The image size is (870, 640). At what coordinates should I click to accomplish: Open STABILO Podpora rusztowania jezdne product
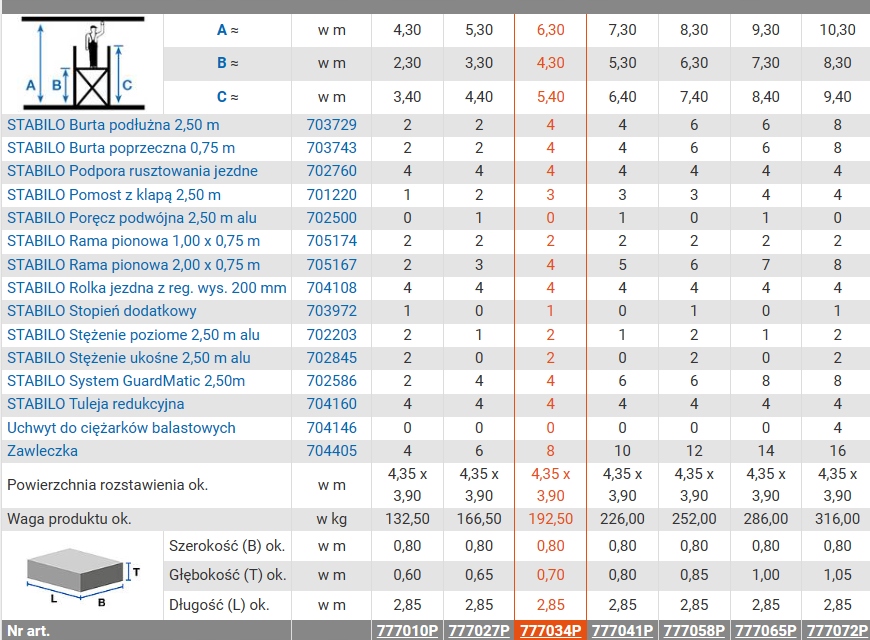(132, 171)
